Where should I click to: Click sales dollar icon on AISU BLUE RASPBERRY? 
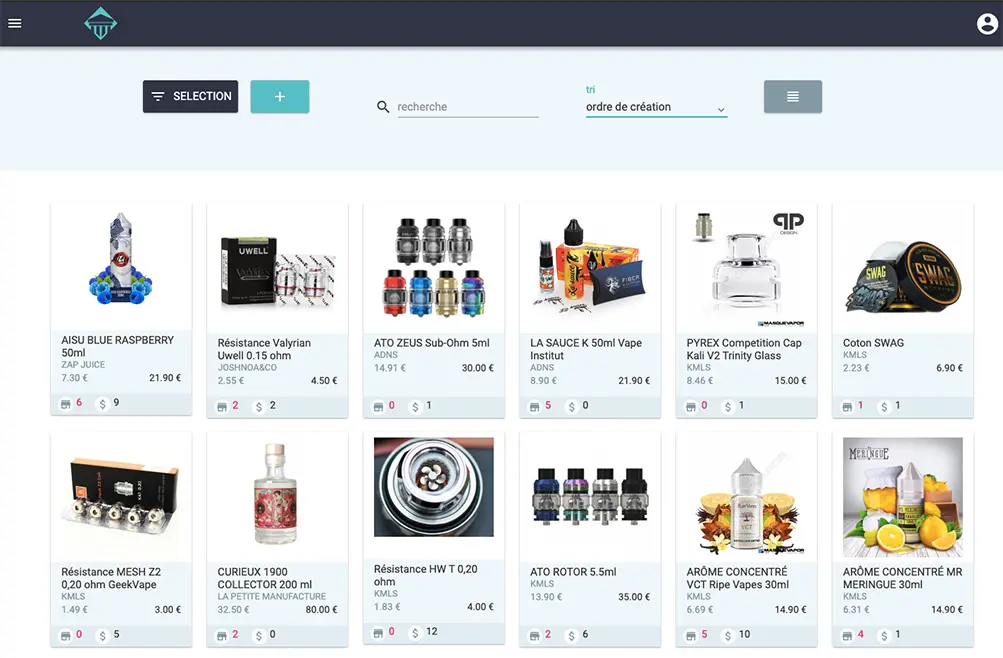pos(102,404)
